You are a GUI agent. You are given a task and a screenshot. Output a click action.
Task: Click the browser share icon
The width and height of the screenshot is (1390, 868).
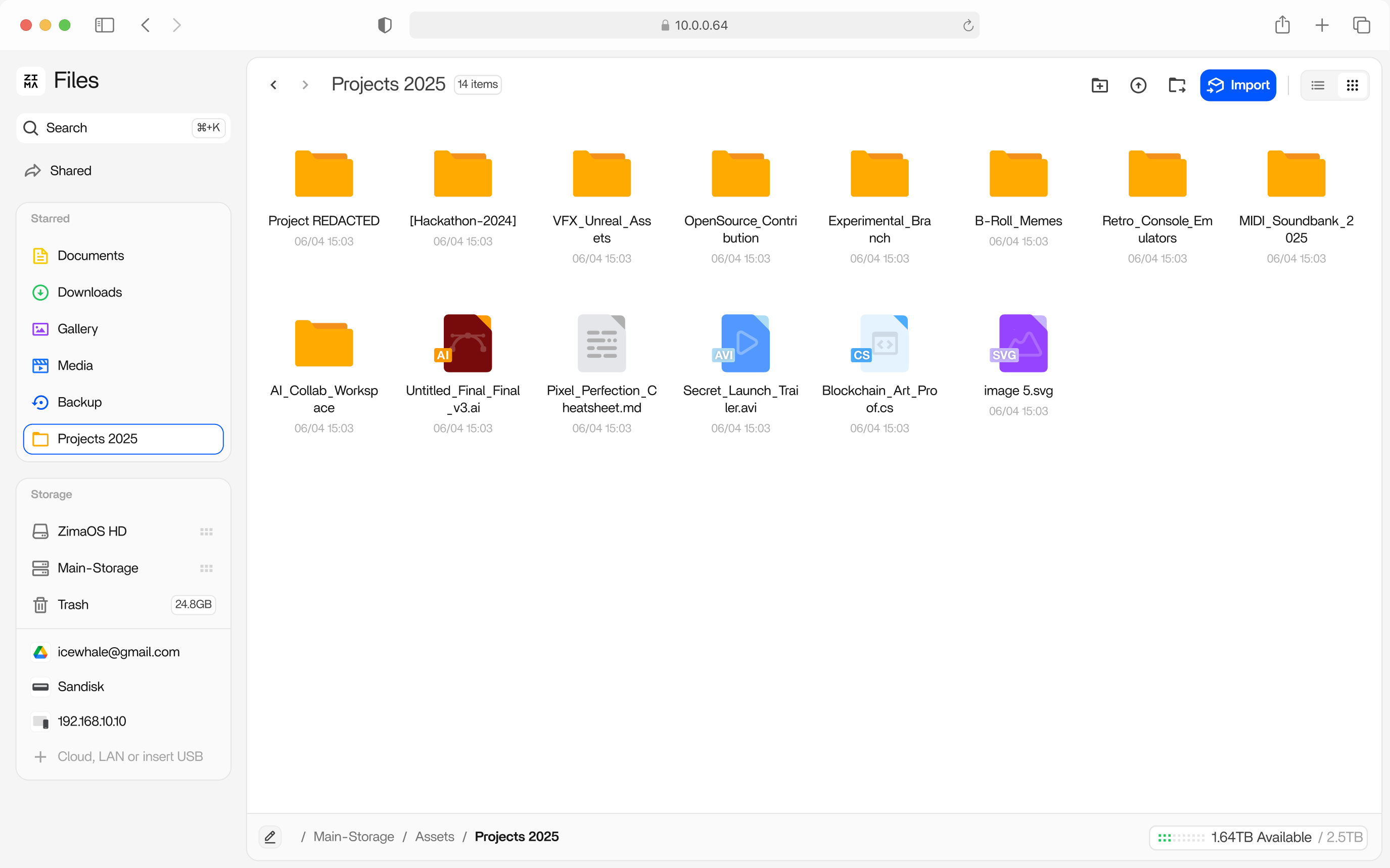tap(1282, 25)
